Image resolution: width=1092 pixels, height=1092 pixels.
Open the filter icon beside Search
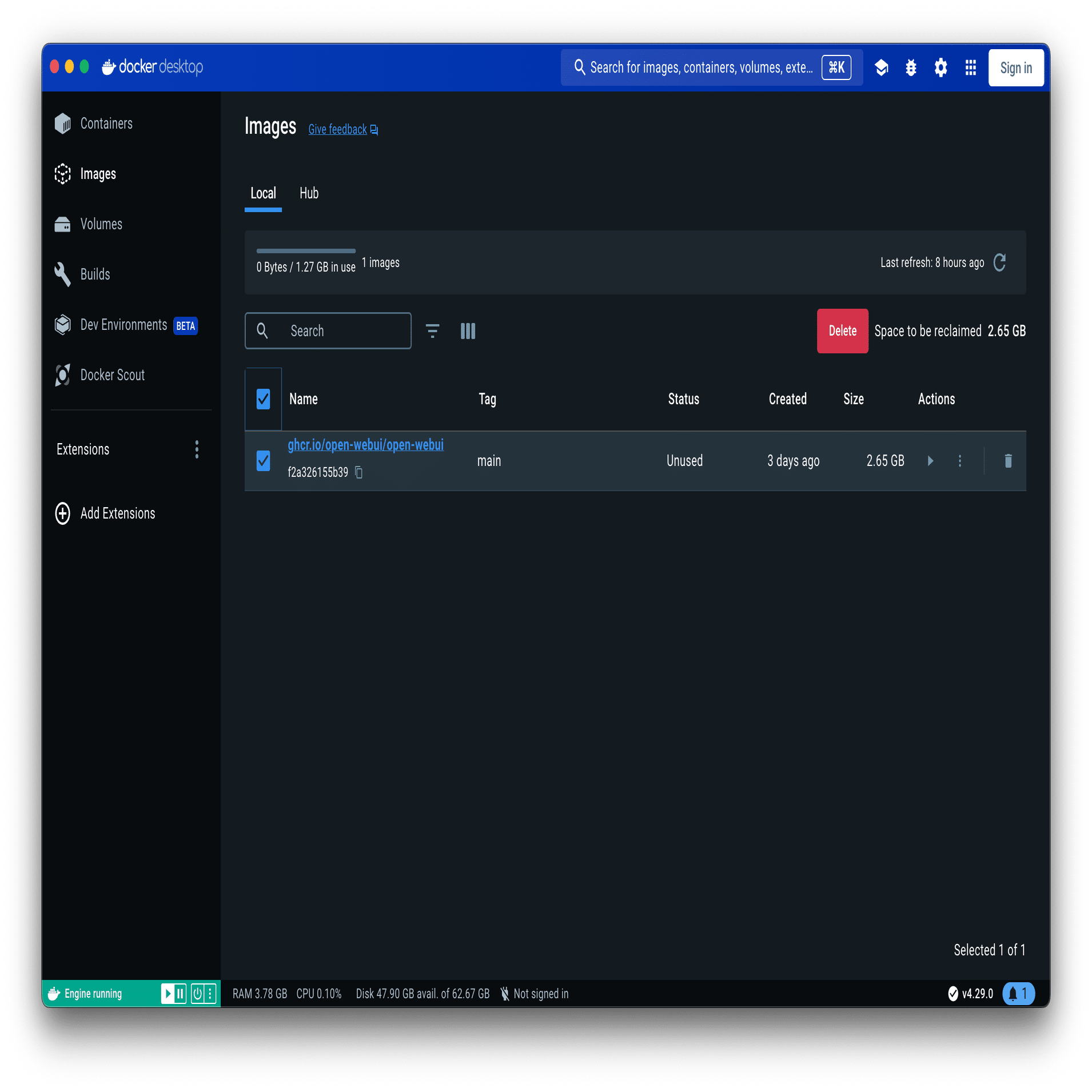coord(432,331)
